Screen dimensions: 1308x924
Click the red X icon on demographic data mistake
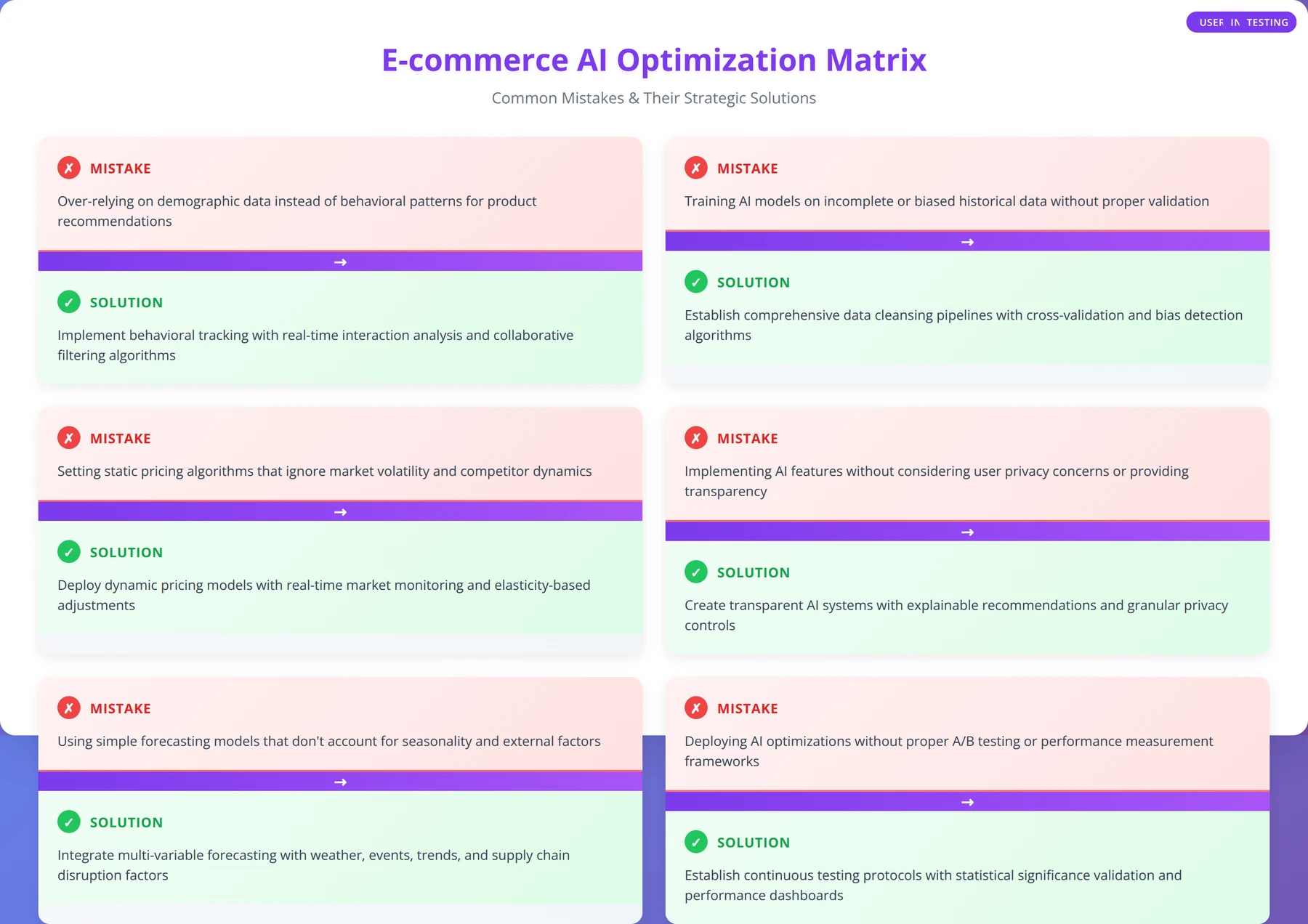click(69, 168)
